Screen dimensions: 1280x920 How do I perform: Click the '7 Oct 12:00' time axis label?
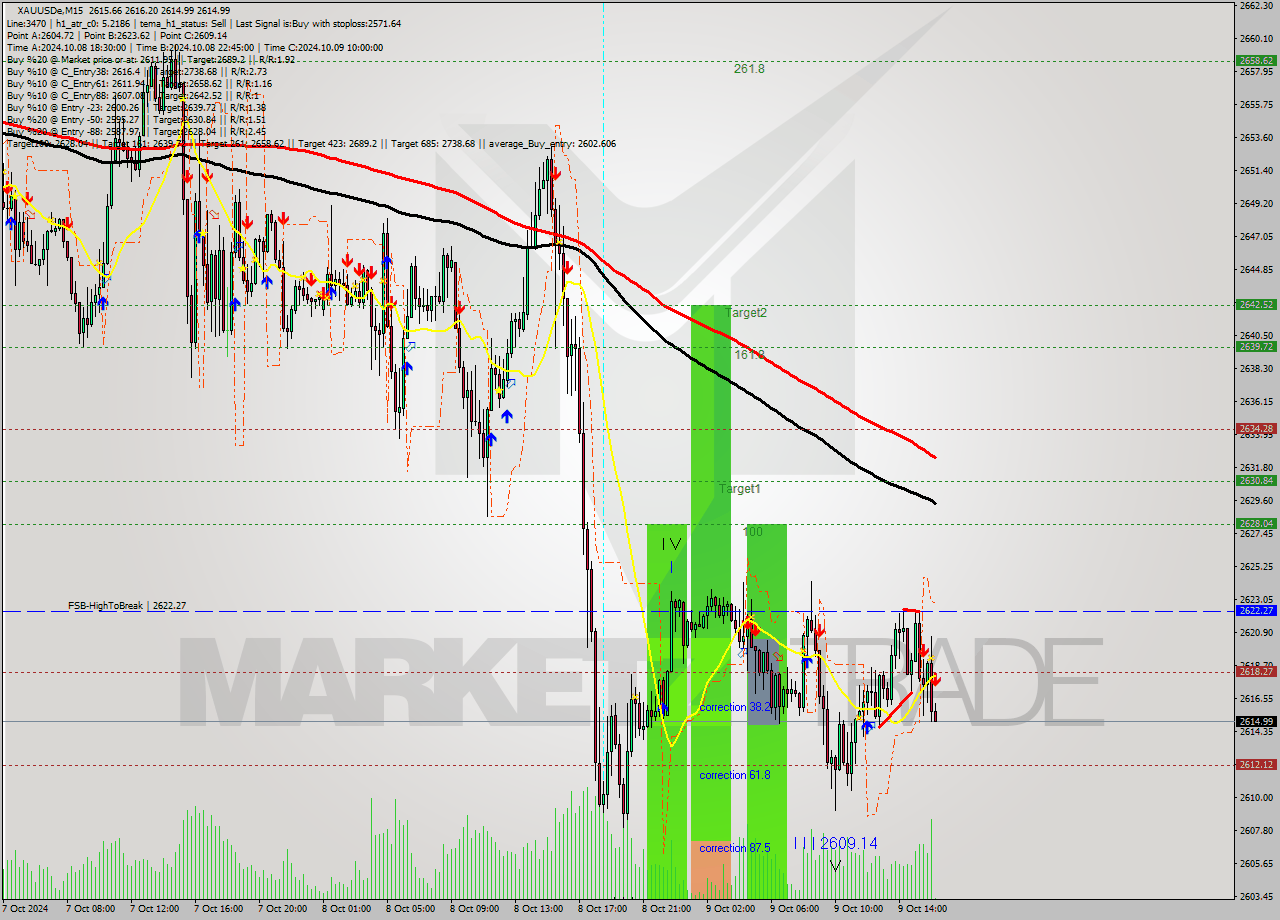tap(155, 909)
